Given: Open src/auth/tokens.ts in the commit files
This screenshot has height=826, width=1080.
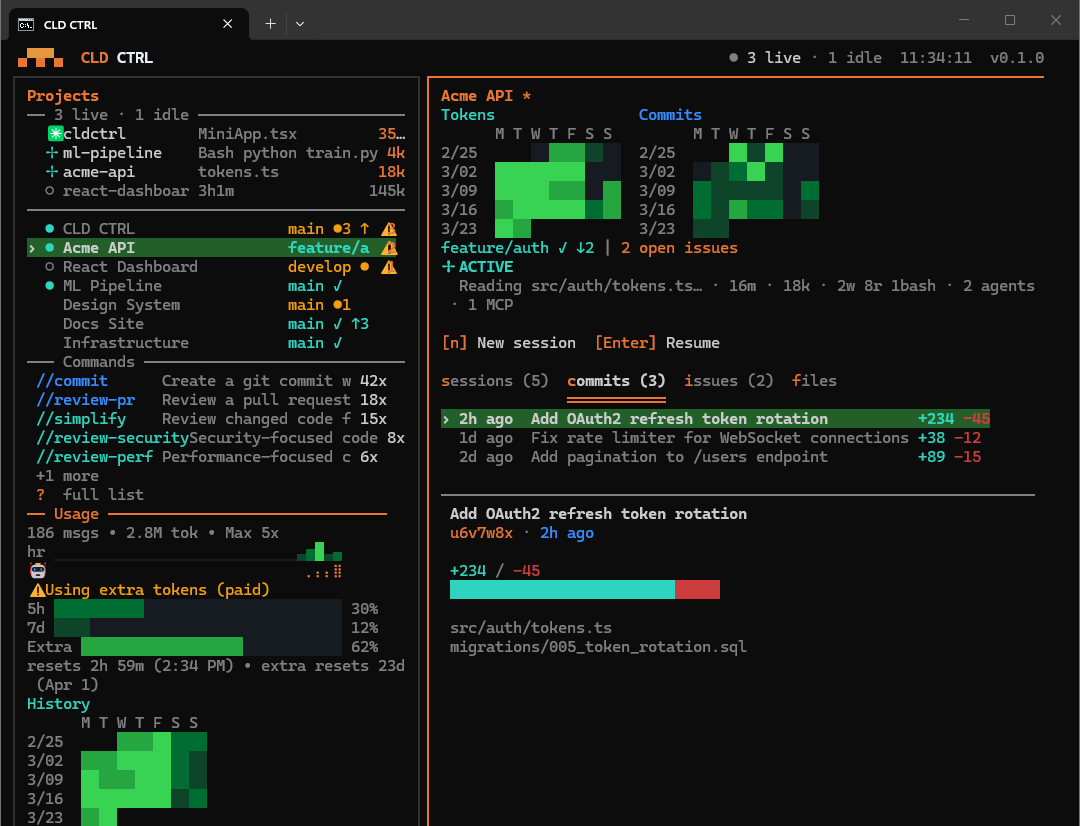Looking at the screenshot, I should point(531,628).
